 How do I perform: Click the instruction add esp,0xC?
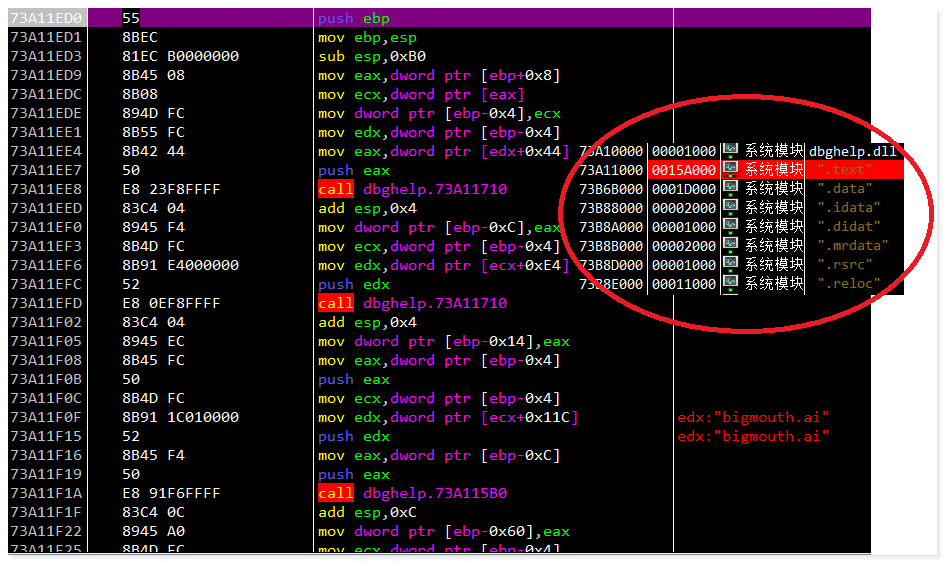(x=367, y=512)
